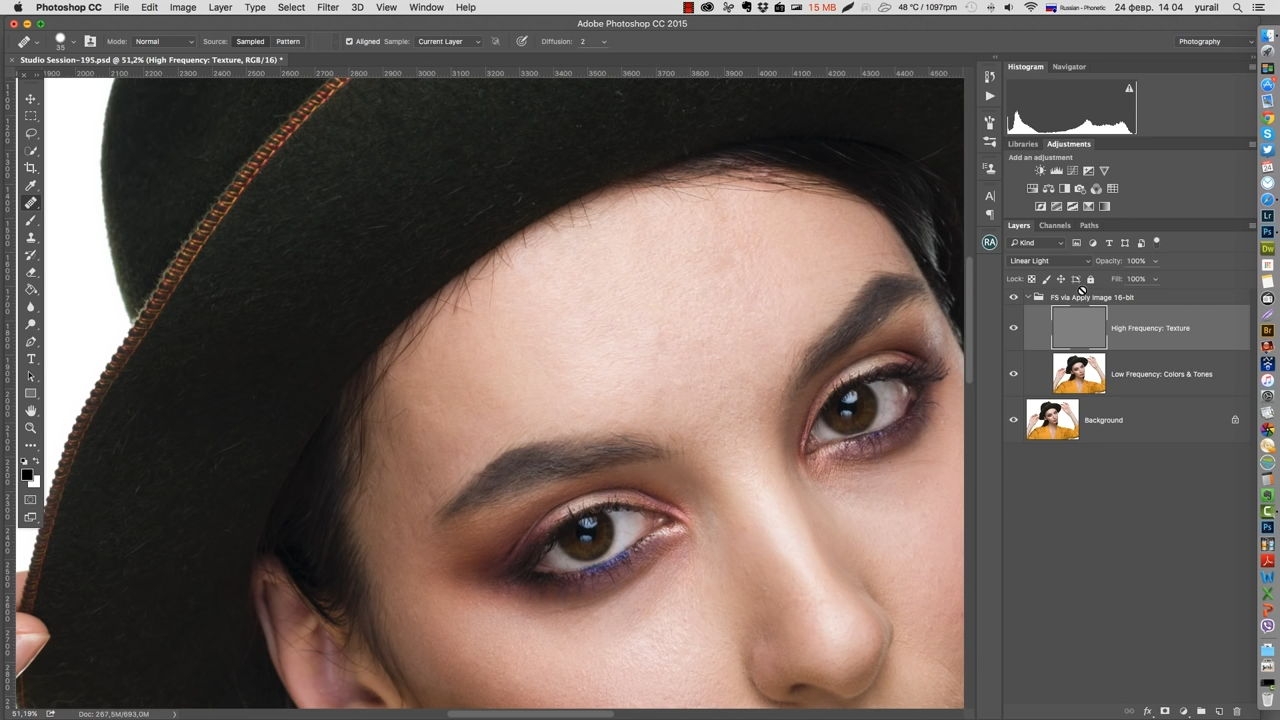Hide the Low Frequency: Colors & Tones layer

click(x=1013, y=374)
